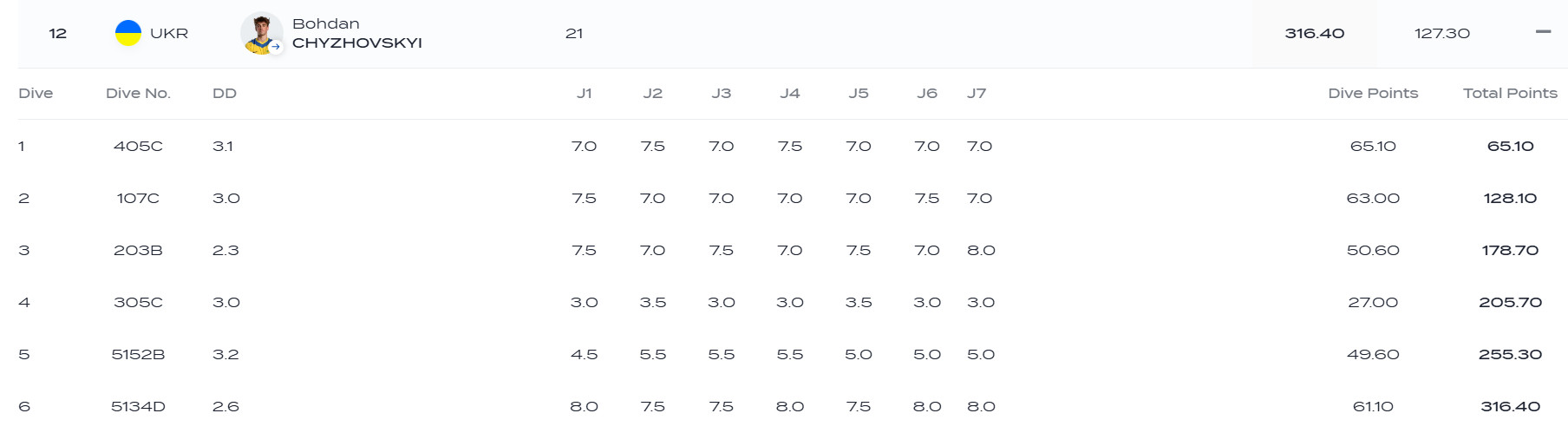
Task: Click the "Dive No." column header
Action: (x=138, y=93)
